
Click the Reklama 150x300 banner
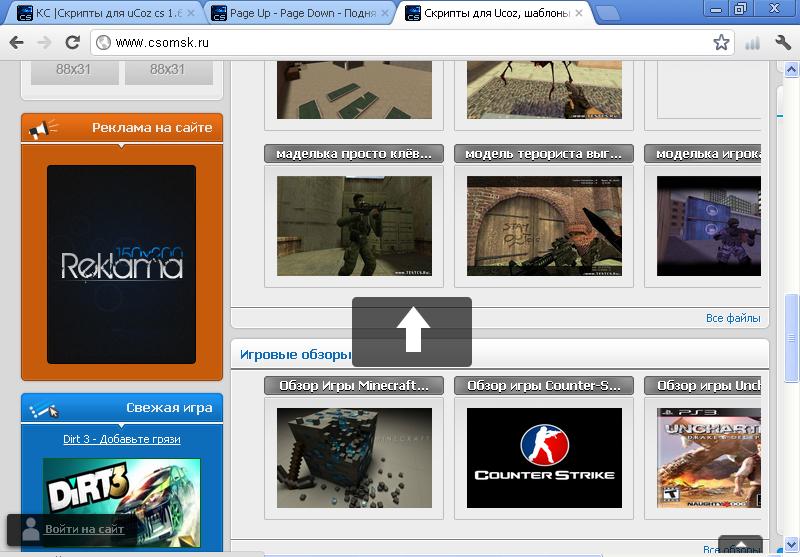click(x=121, y=264)
